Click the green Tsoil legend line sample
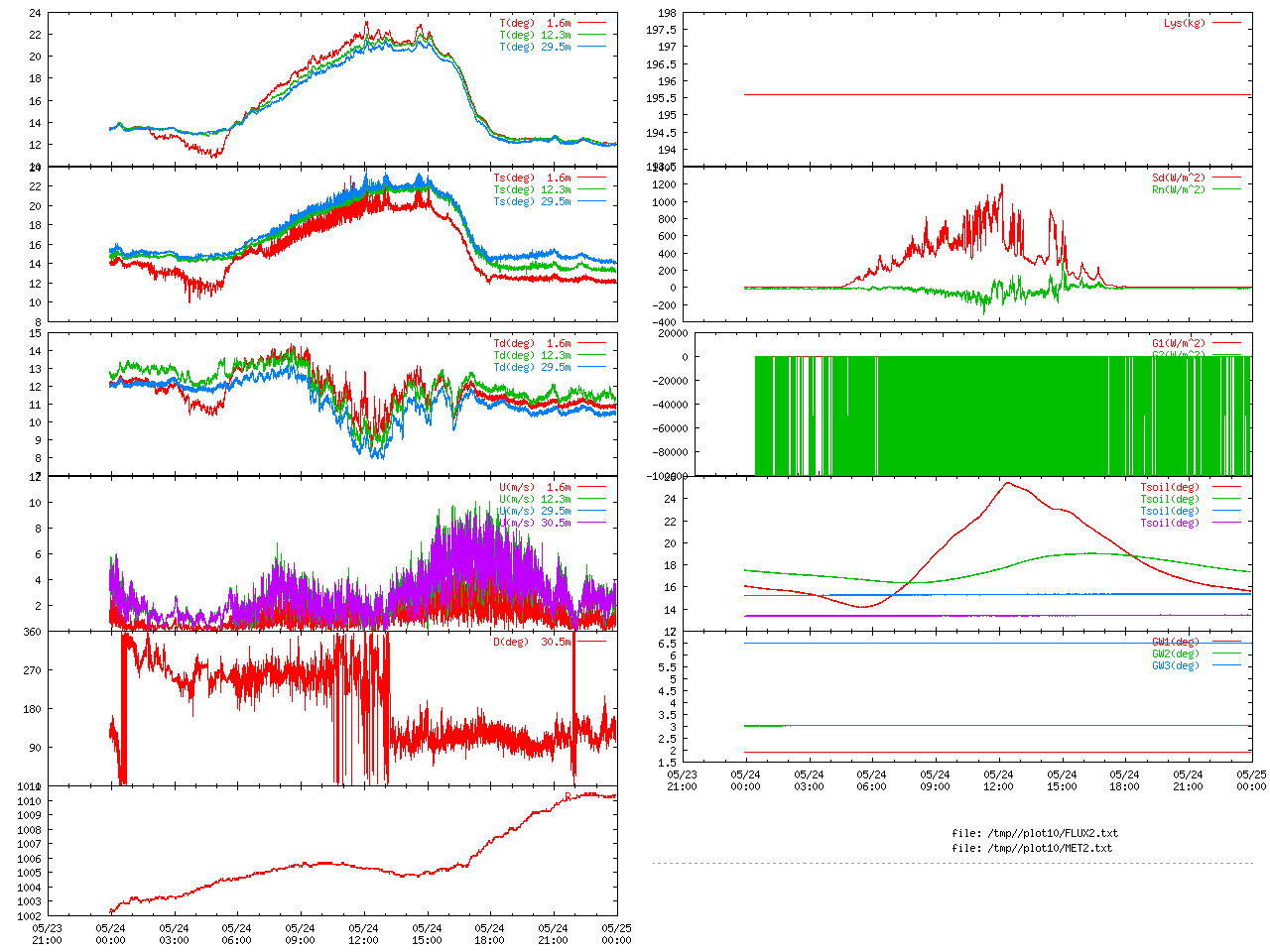The height and width of the screenshot is (952, 1270). coord(1226,499)
